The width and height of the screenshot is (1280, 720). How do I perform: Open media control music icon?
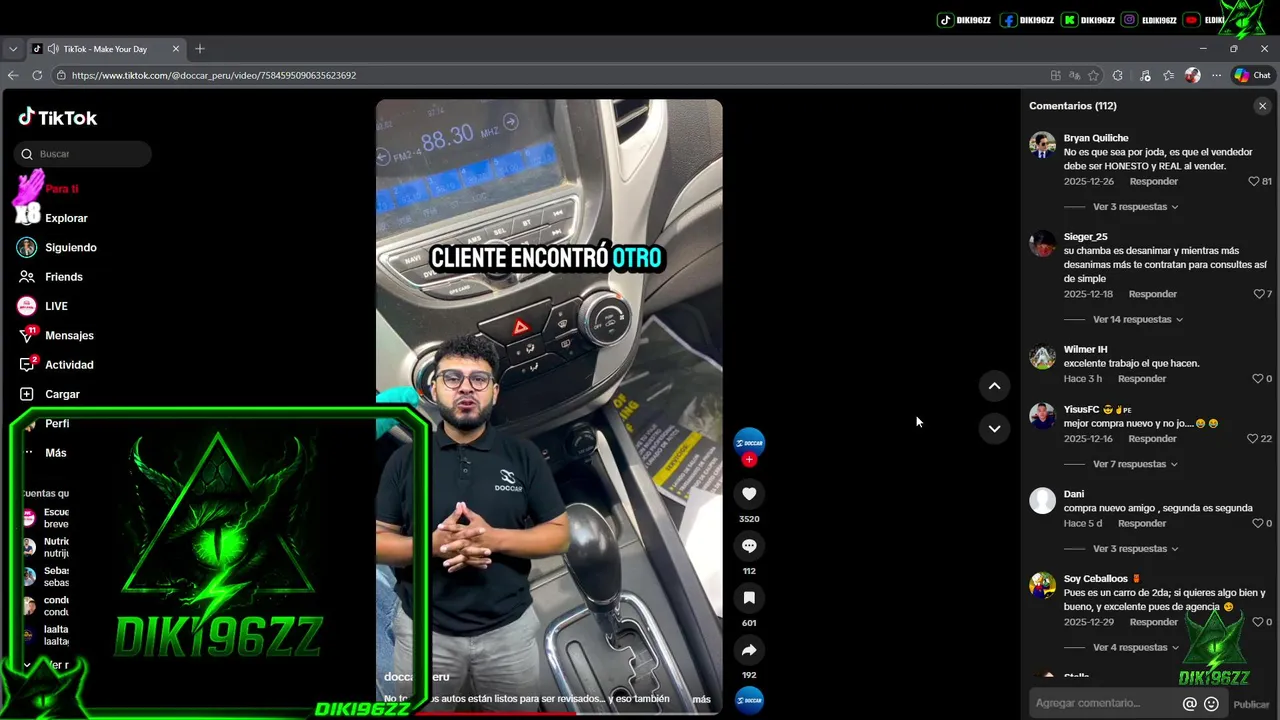(x=1145, y=75)
